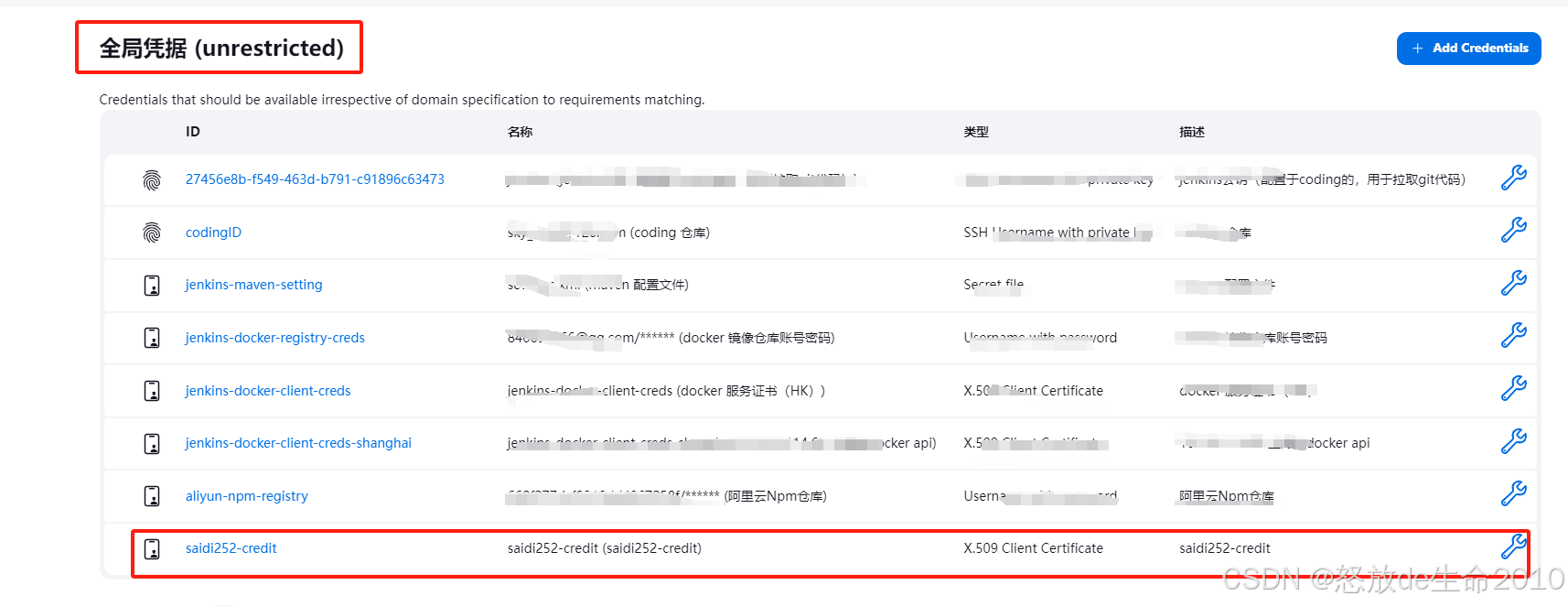
Task: Click wrench icon for aliyun-npm-registry
Action: point(1513,493)
